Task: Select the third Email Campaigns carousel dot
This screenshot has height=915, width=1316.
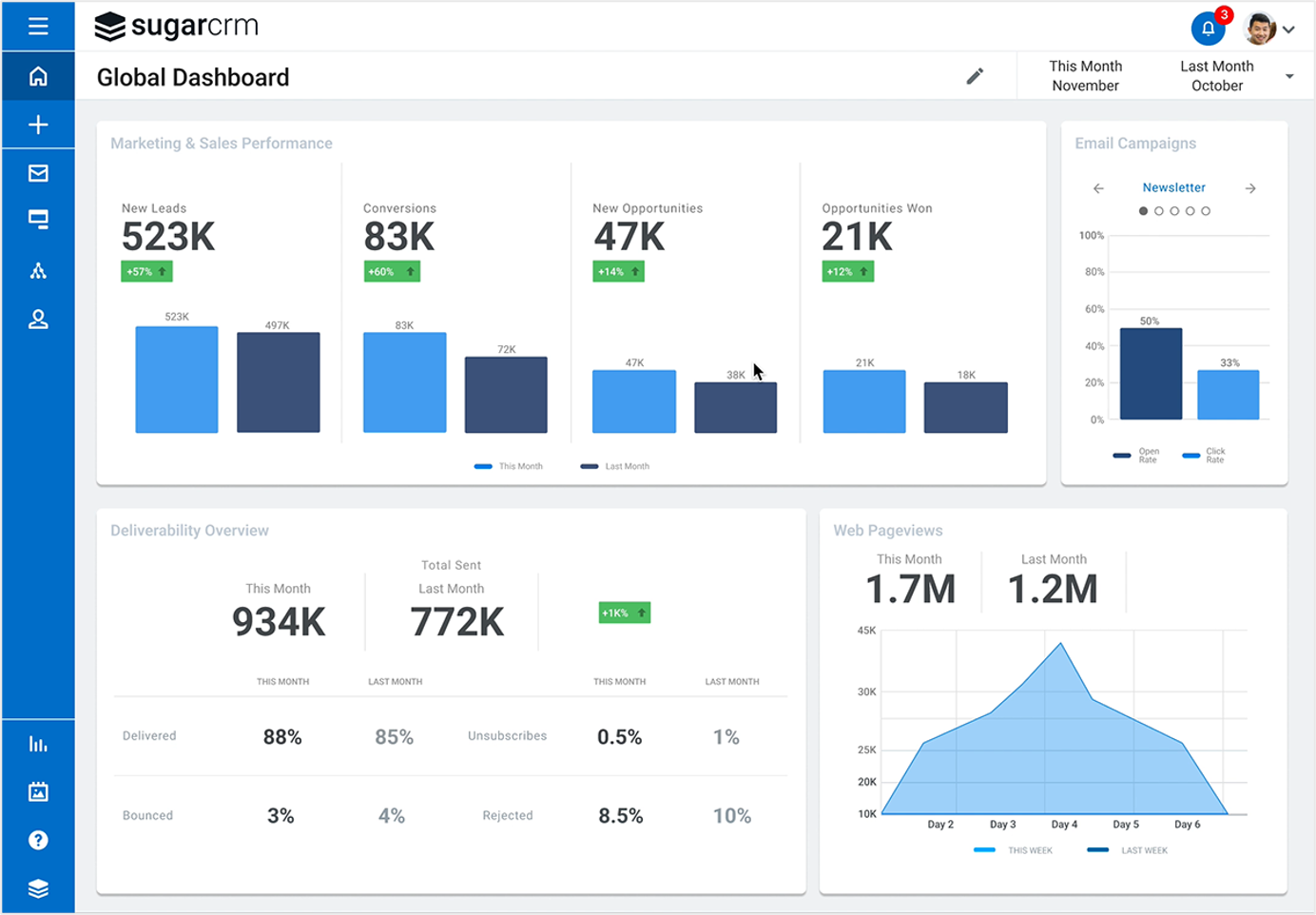Action: [1174, 211]
